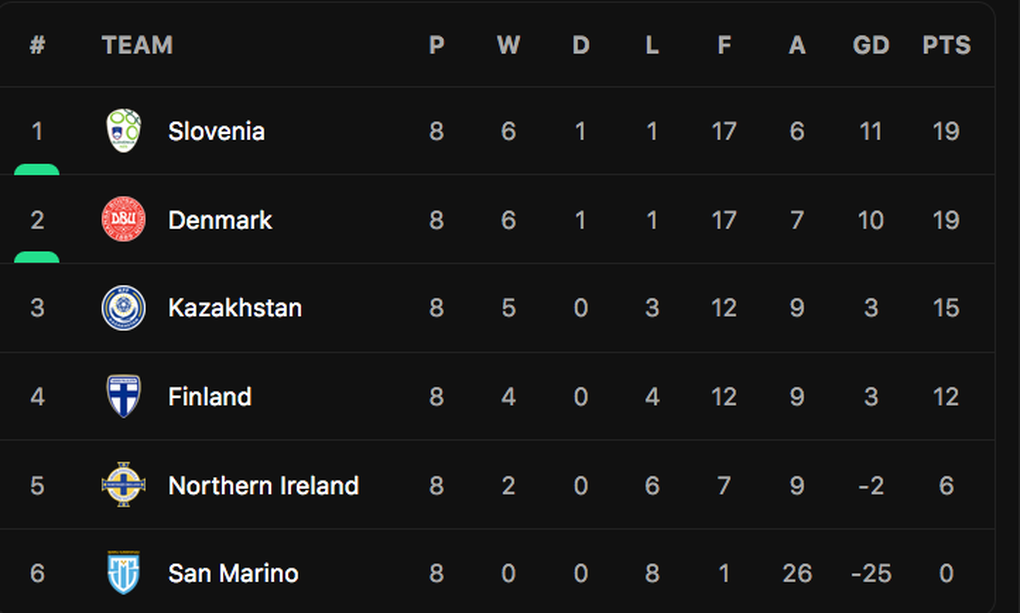Click the Denmark DBU red crest

(x=124, y=219)
